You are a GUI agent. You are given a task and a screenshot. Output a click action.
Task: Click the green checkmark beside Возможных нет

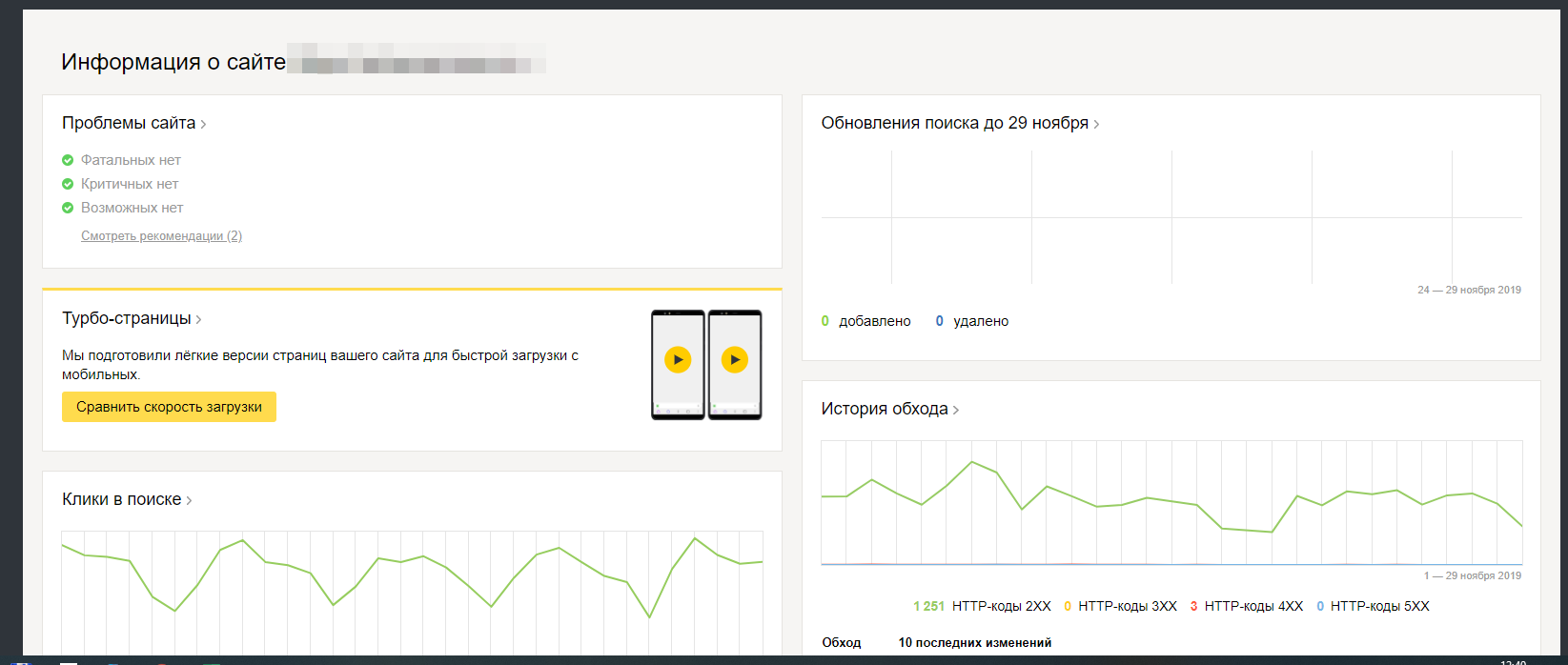pos(68,208)
